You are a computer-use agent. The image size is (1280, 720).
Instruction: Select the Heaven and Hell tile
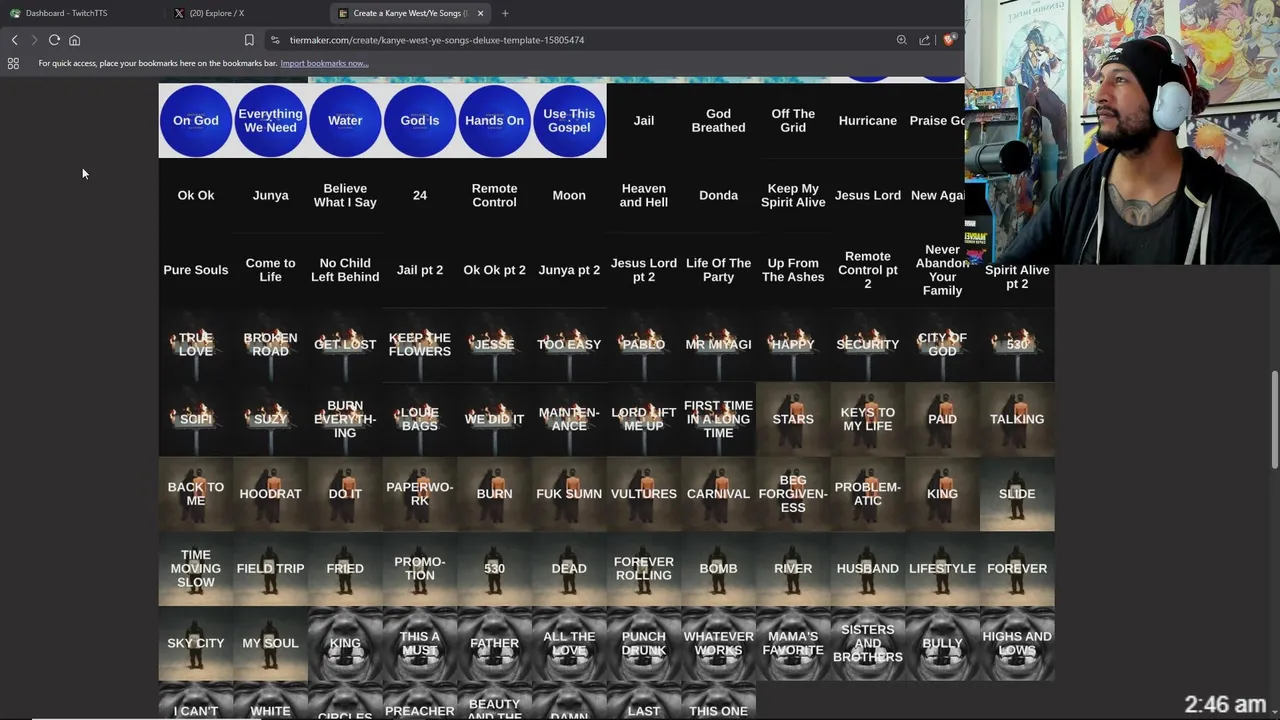pos(644,195)
